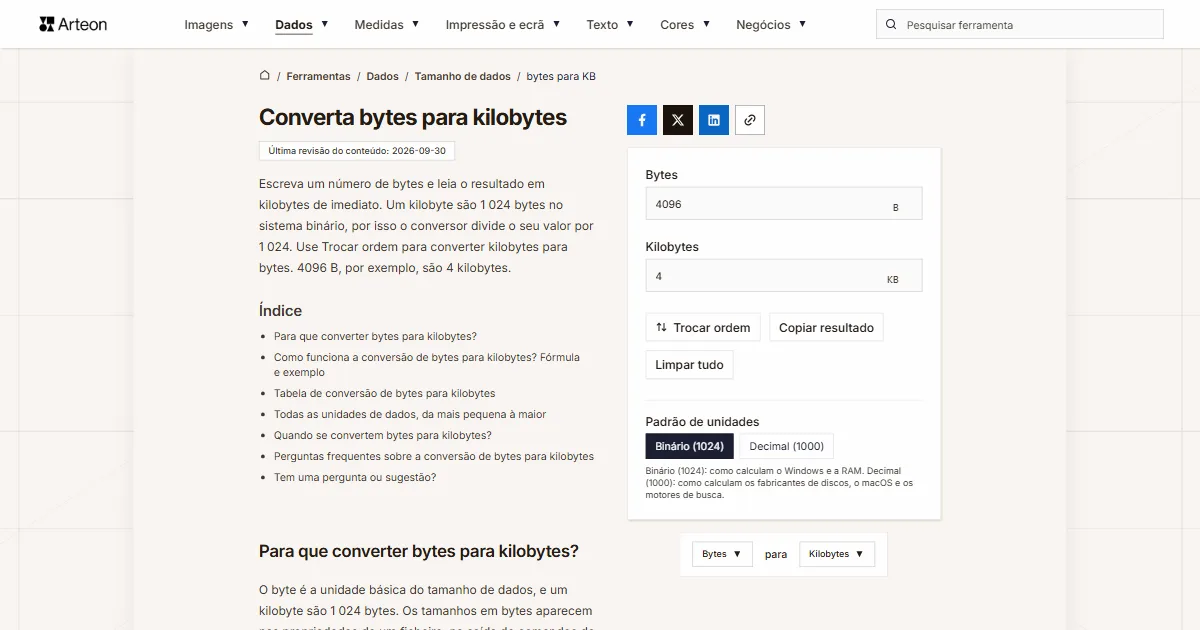Screen dimensions: 1200x630
Task: Open the Dados breadcrumb link
Action: pyautogui.click(x=382, y=76)
